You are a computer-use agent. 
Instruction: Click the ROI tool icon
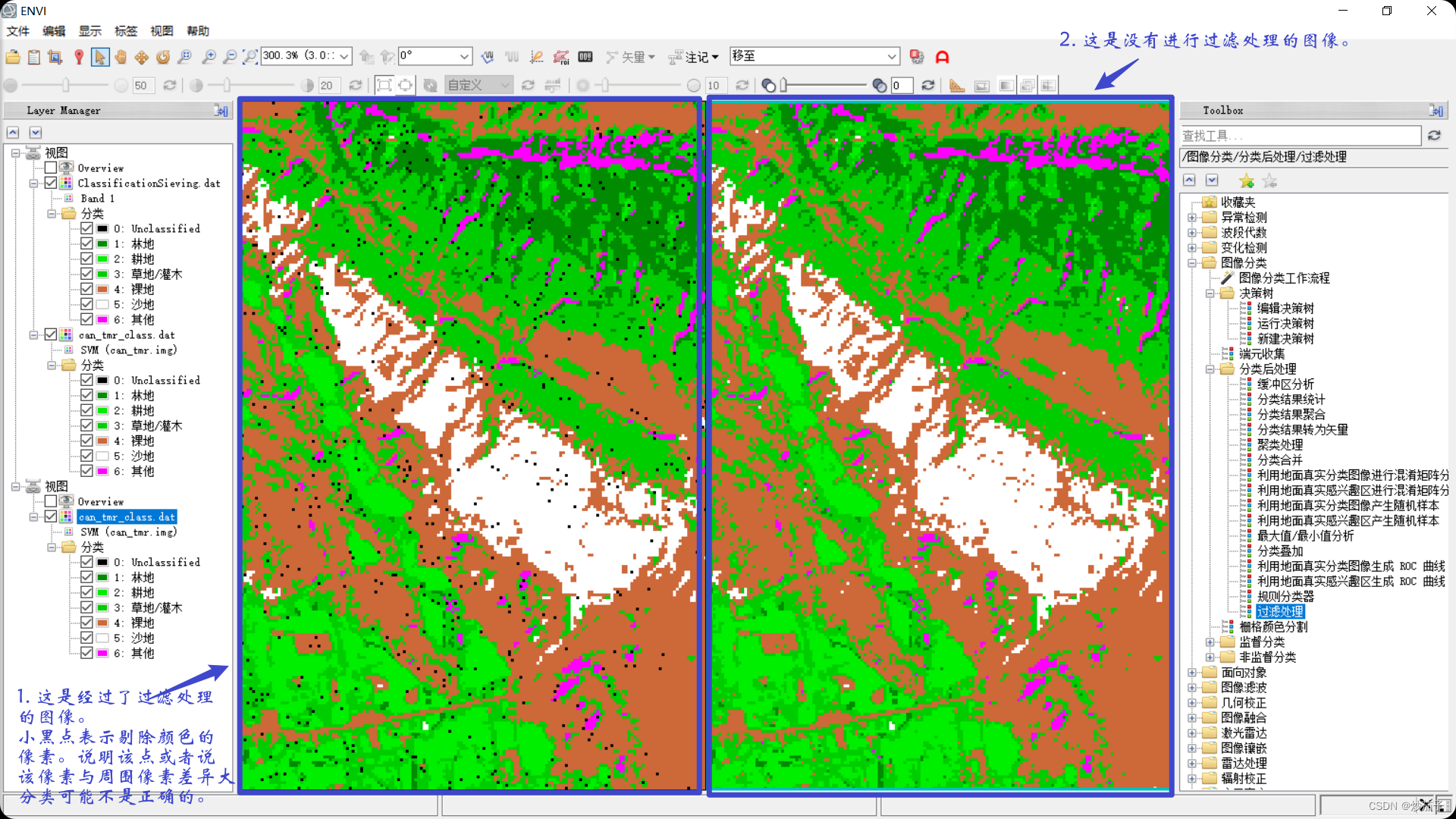pyautogui.click(x=561, y=57)
